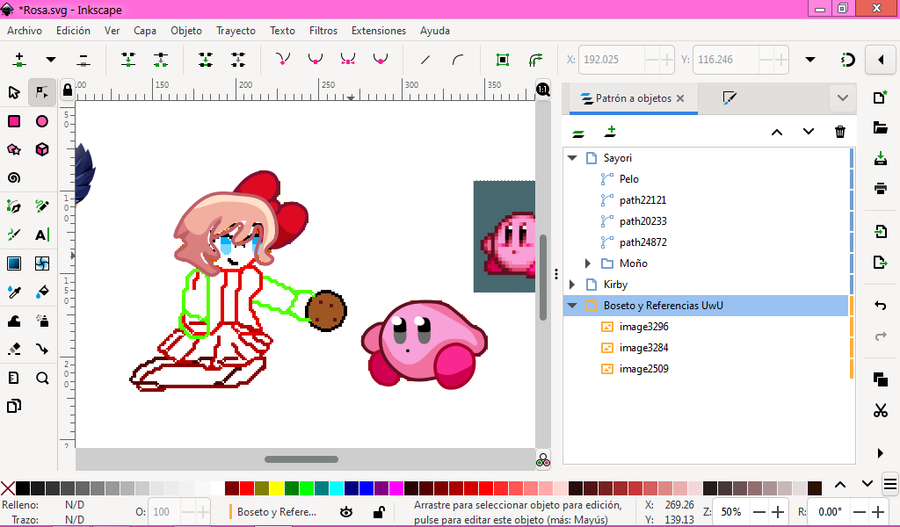
Task: Choose the Calligraphy tool
Action: click(x=14, y=234)
